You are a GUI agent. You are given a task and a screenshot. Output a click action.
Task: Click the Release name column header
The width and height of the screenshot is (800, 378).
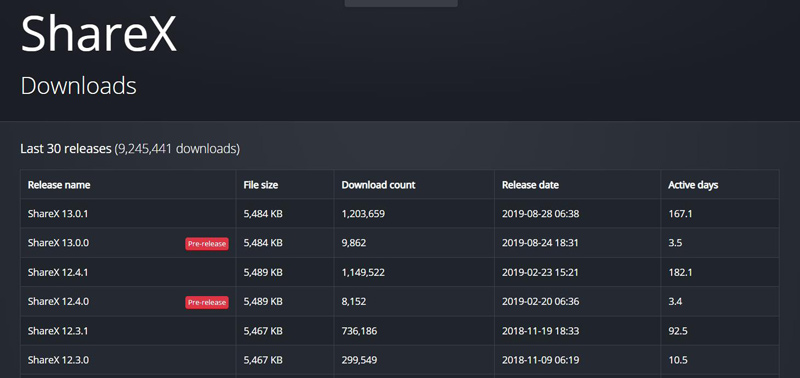point(59,185)
